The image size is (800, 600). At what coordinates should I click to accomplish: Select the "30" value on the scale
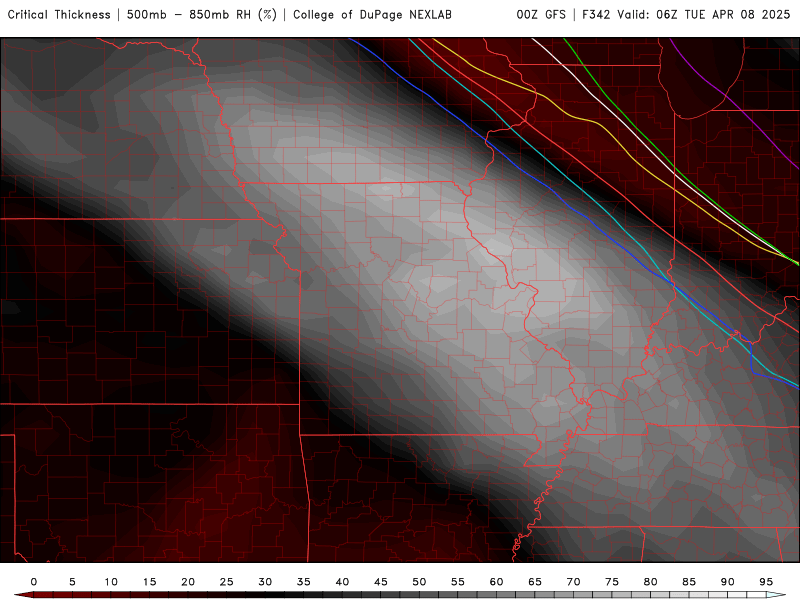click(265, 582)
